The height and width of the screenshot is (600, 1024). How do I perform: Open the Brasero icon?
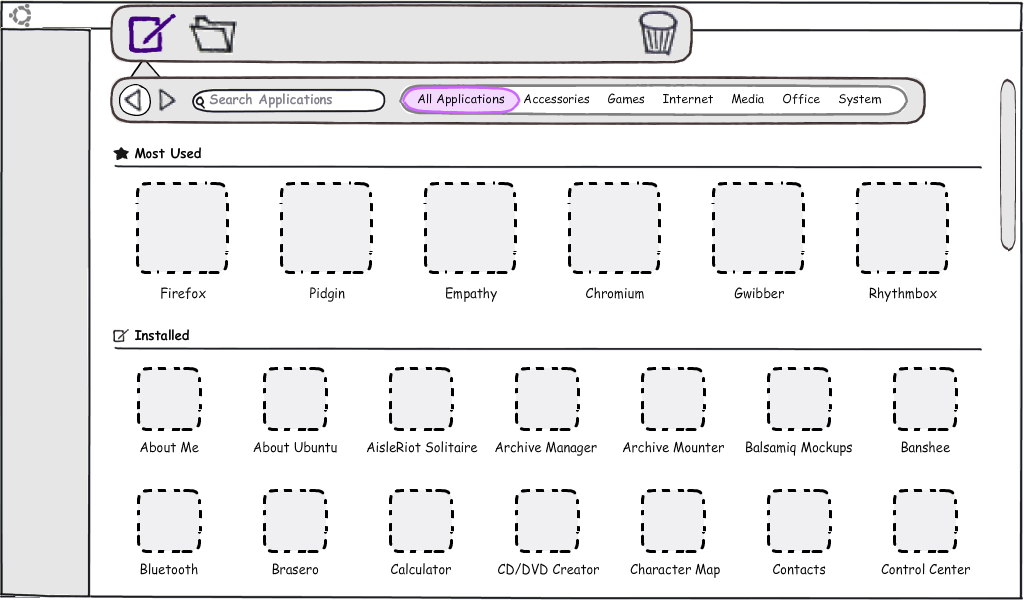coord(295,521)
